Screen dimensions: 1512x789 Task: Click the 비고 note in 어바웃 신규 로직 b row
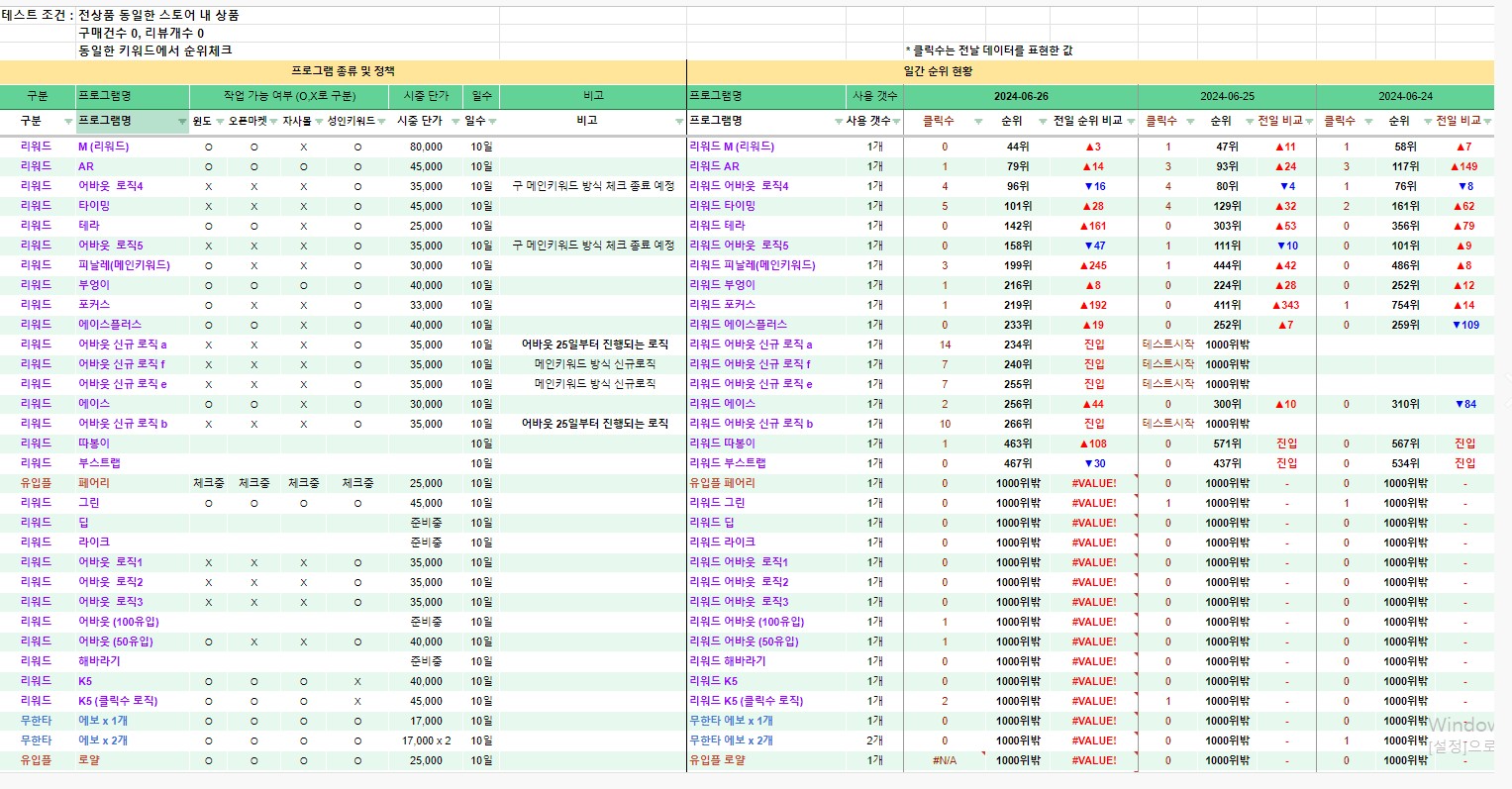[593, 424]
